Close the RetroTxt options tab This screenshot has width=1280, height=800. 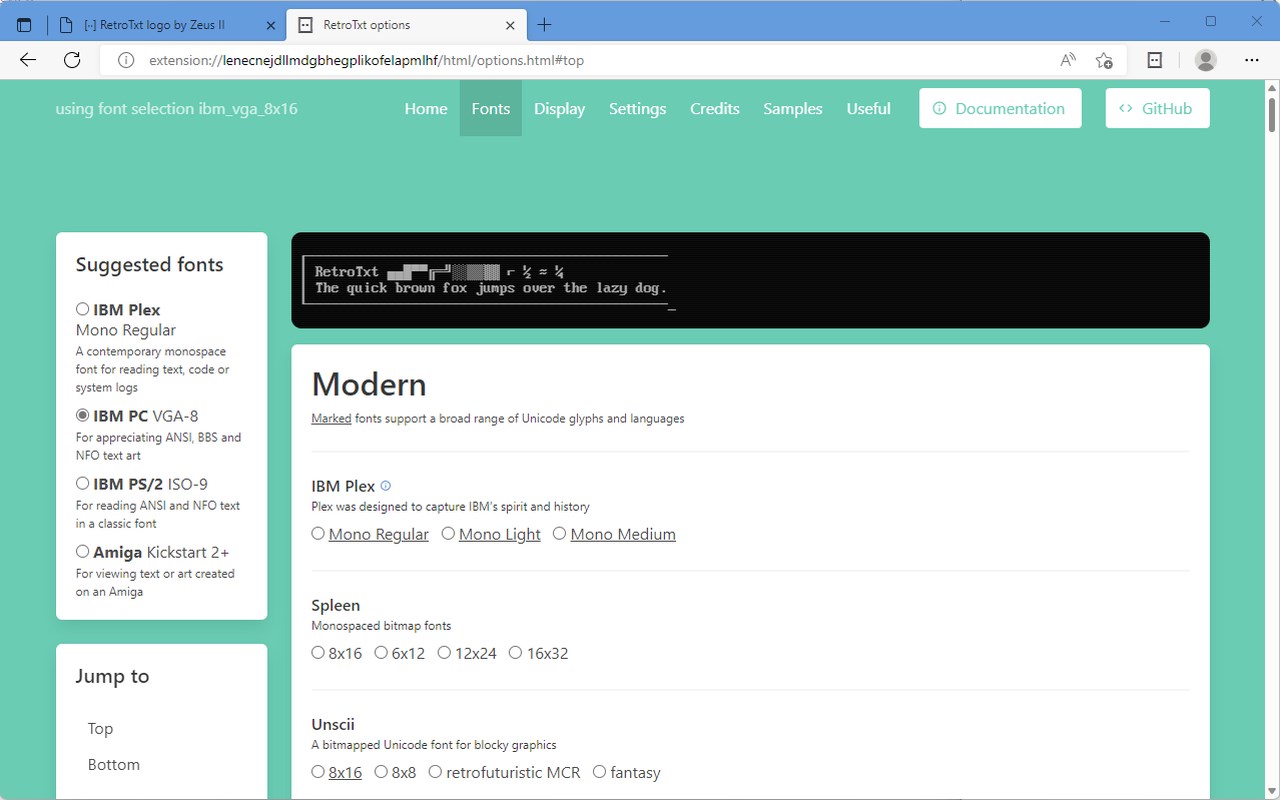pos(511,25)
